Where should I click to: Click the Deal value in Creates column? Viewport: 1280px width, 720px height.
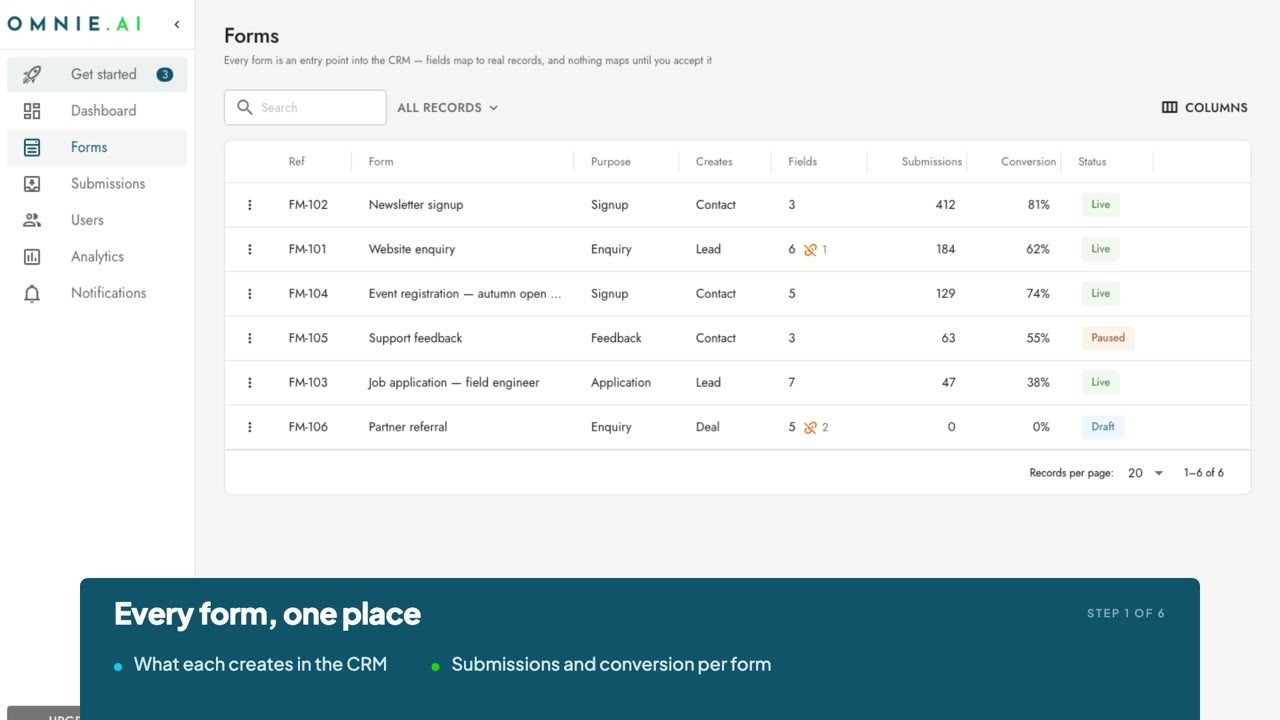point(708,427)
